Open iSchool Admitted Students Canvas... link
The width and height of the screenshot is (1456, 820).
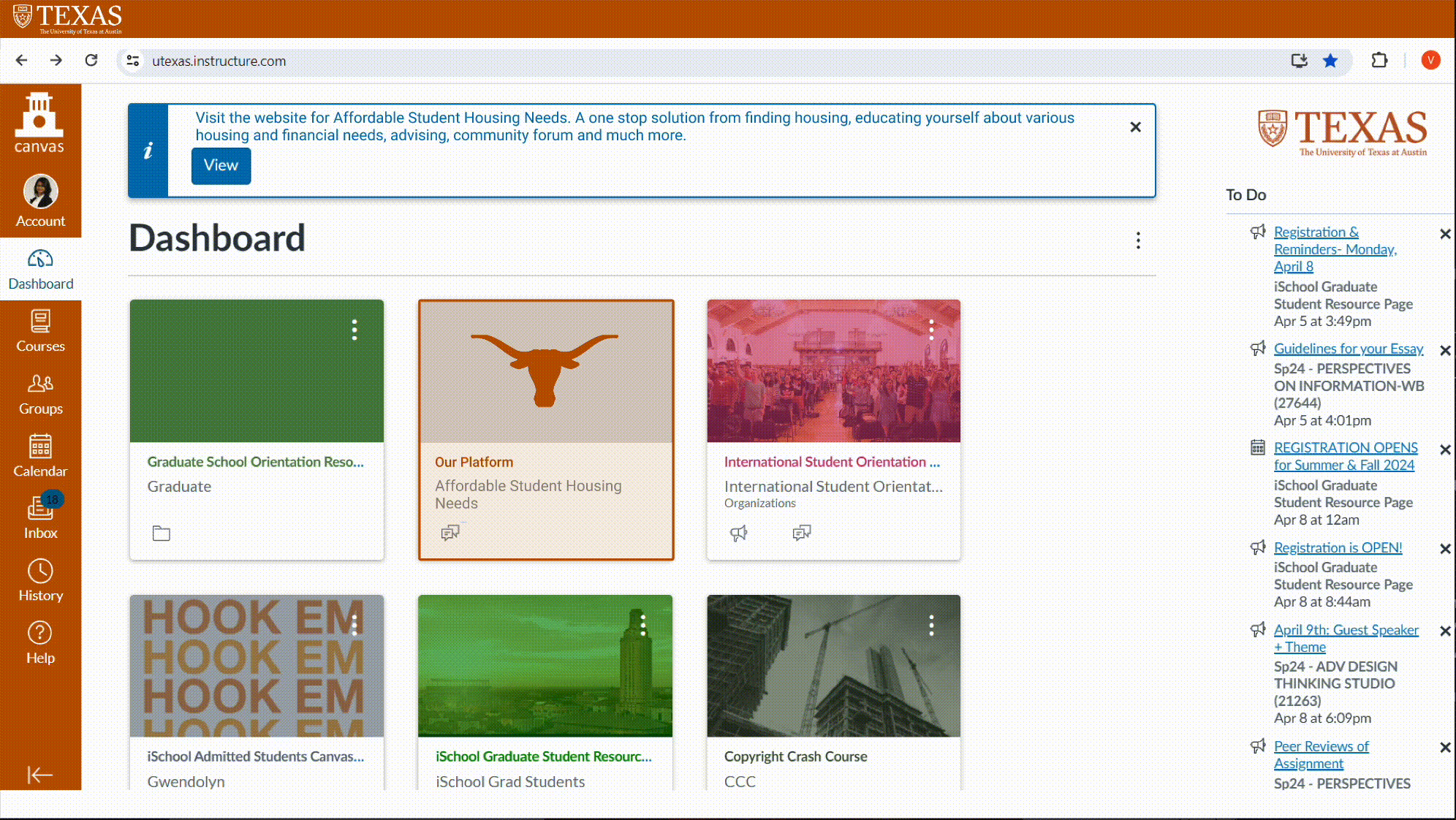click(255, 756)
